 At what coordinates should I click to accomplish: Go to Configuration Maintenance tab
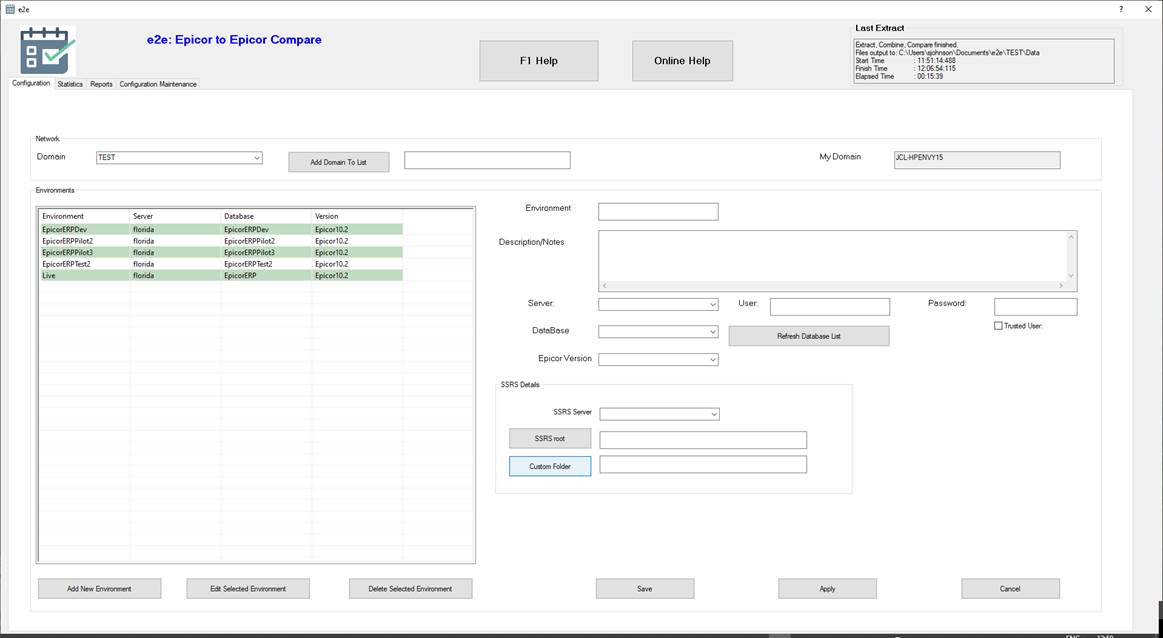[x=158, y=84]
